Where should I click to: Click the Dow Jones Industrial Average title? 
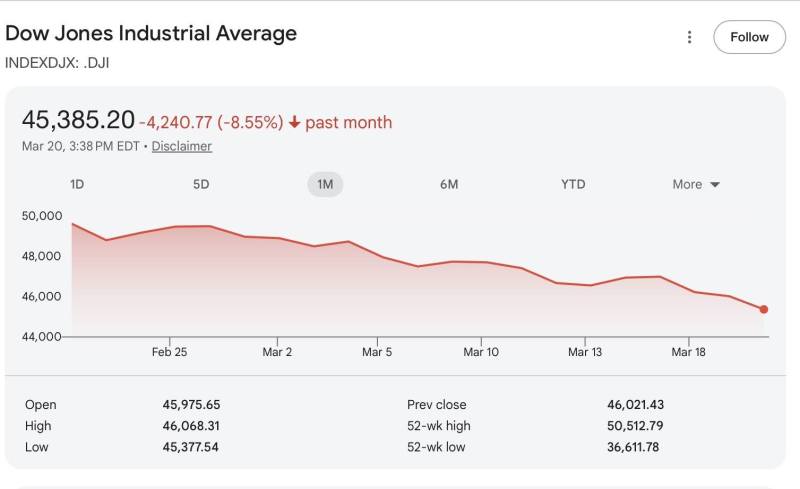coord(151,34)
